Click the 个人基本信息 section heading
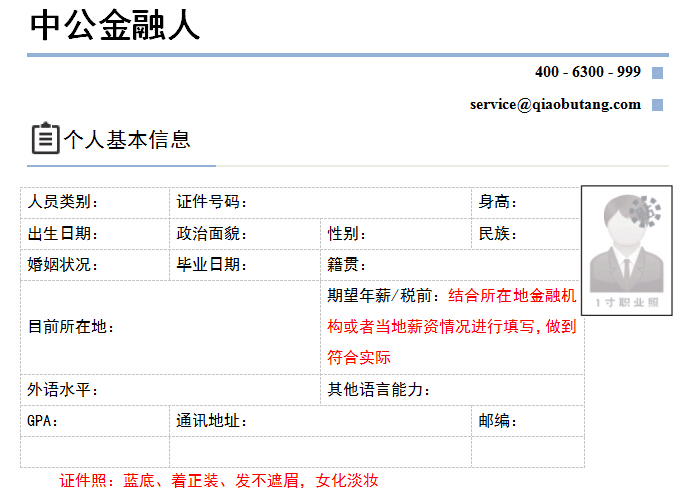 [x=127, y=140]
